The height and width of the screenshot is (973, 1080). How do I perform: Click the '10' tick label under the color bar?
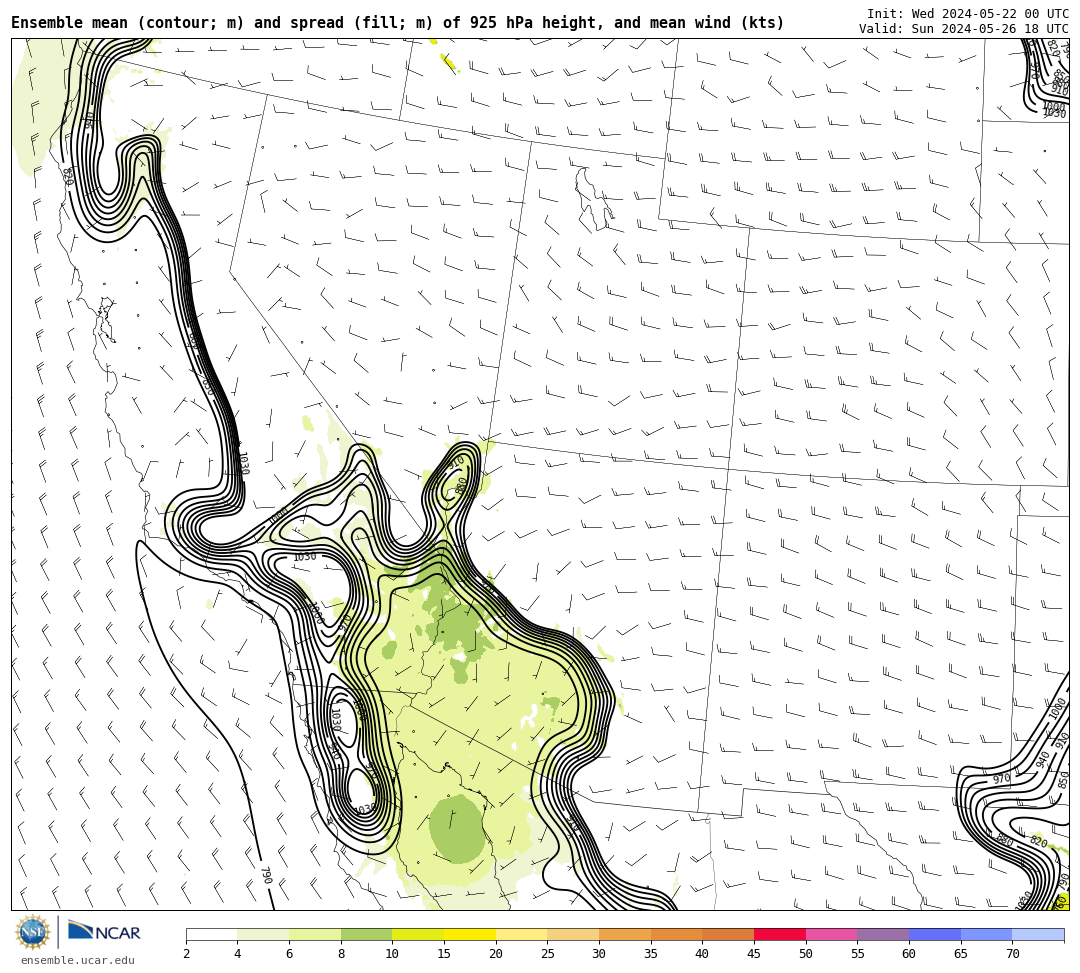point(392,954)
